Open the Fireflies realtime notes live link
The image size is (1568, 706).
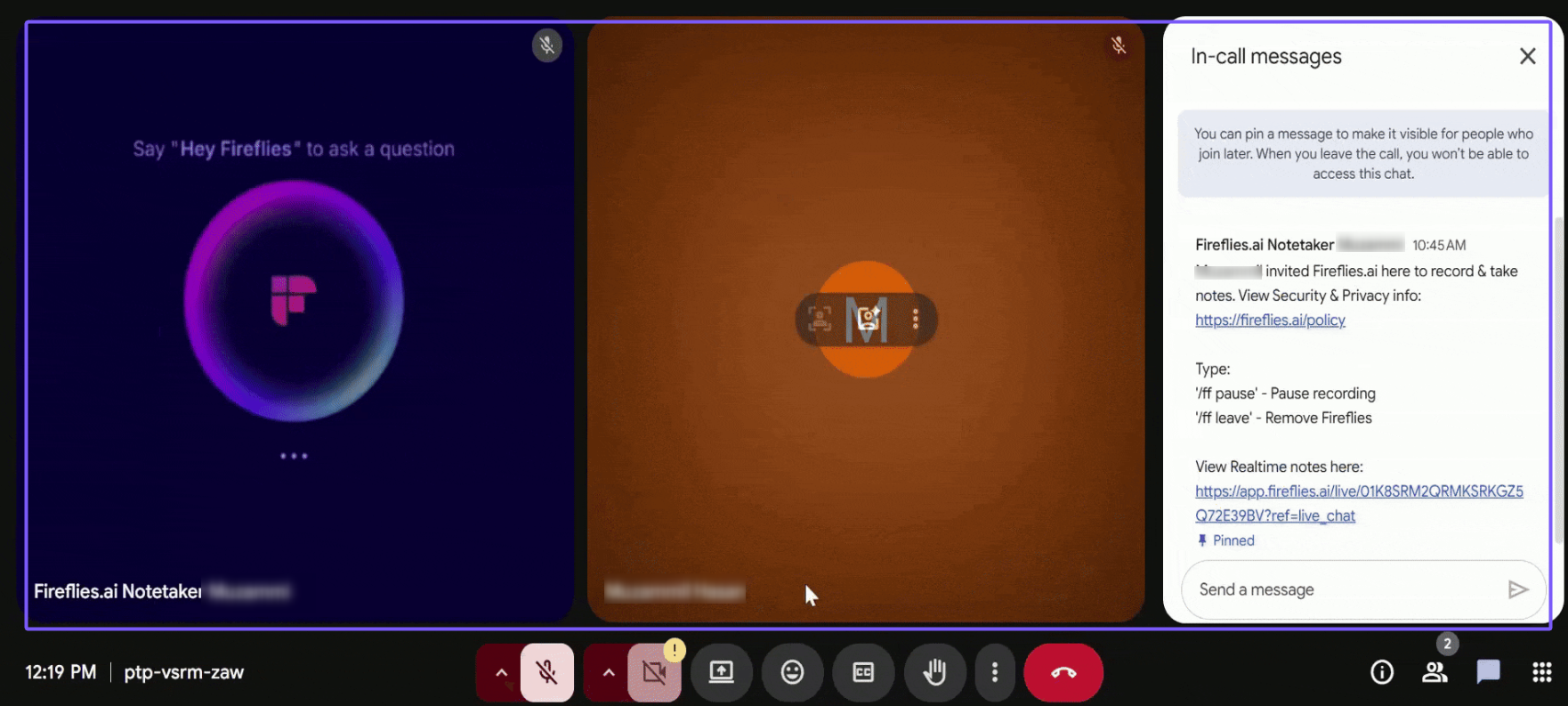coord(1359,503)
